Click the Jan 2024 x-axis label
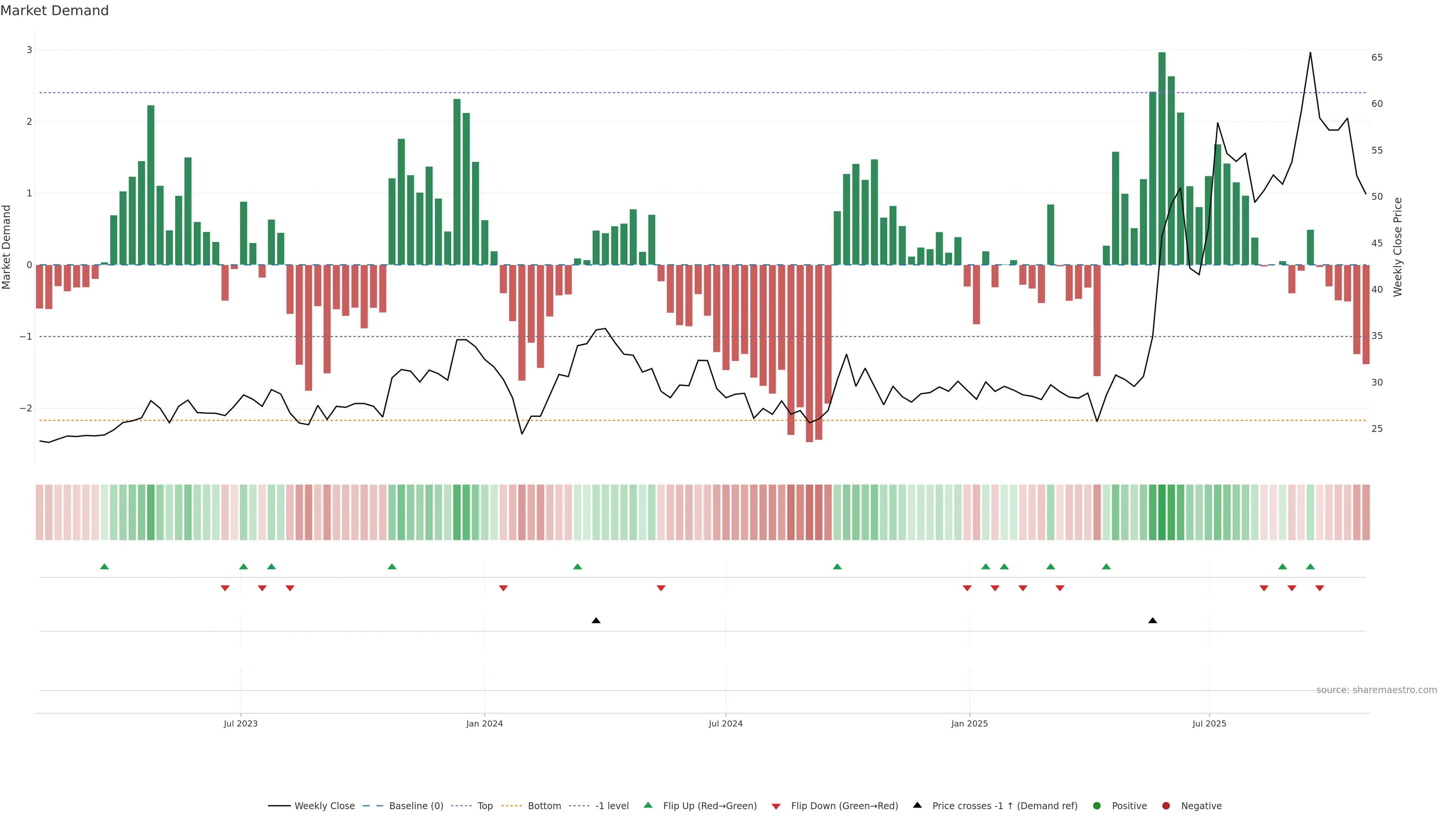Image resolution: width=1456 pixels, height=819 pixels. click(485, 723)
